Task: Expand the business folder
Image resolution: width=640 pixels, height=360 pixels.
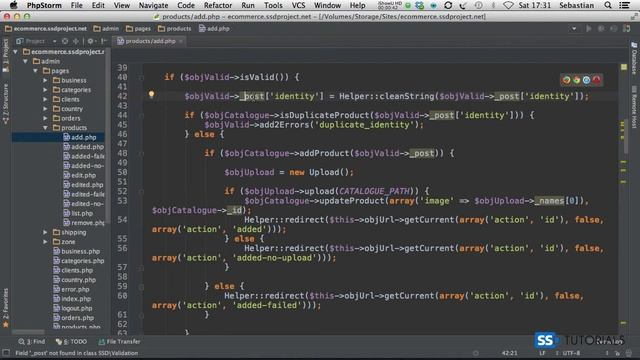Action: pos(45,80)
